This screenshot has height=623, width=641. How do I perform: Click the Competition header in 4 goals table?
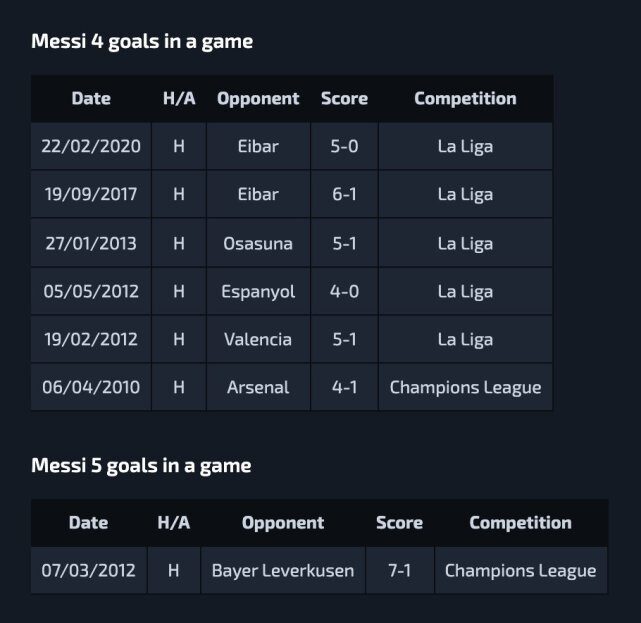tap(465, 99)
